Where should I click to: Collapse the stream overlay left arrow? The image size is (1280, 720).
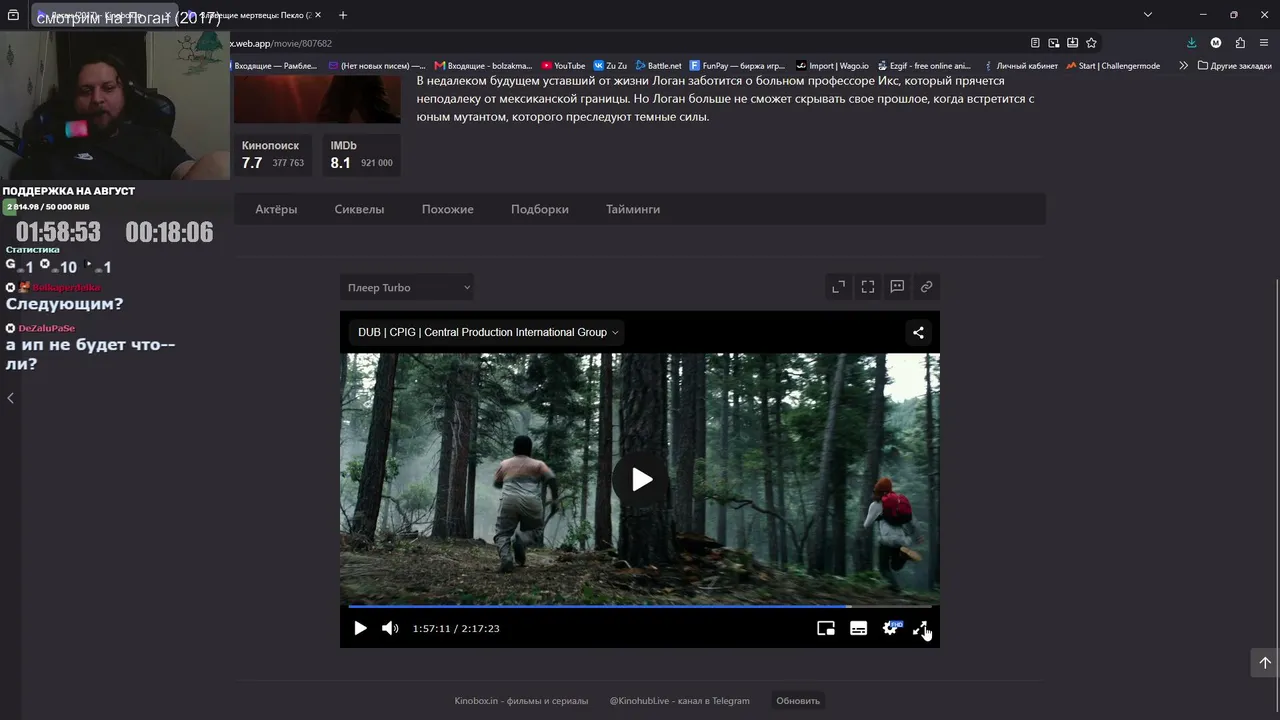click(x=10, y=398)
